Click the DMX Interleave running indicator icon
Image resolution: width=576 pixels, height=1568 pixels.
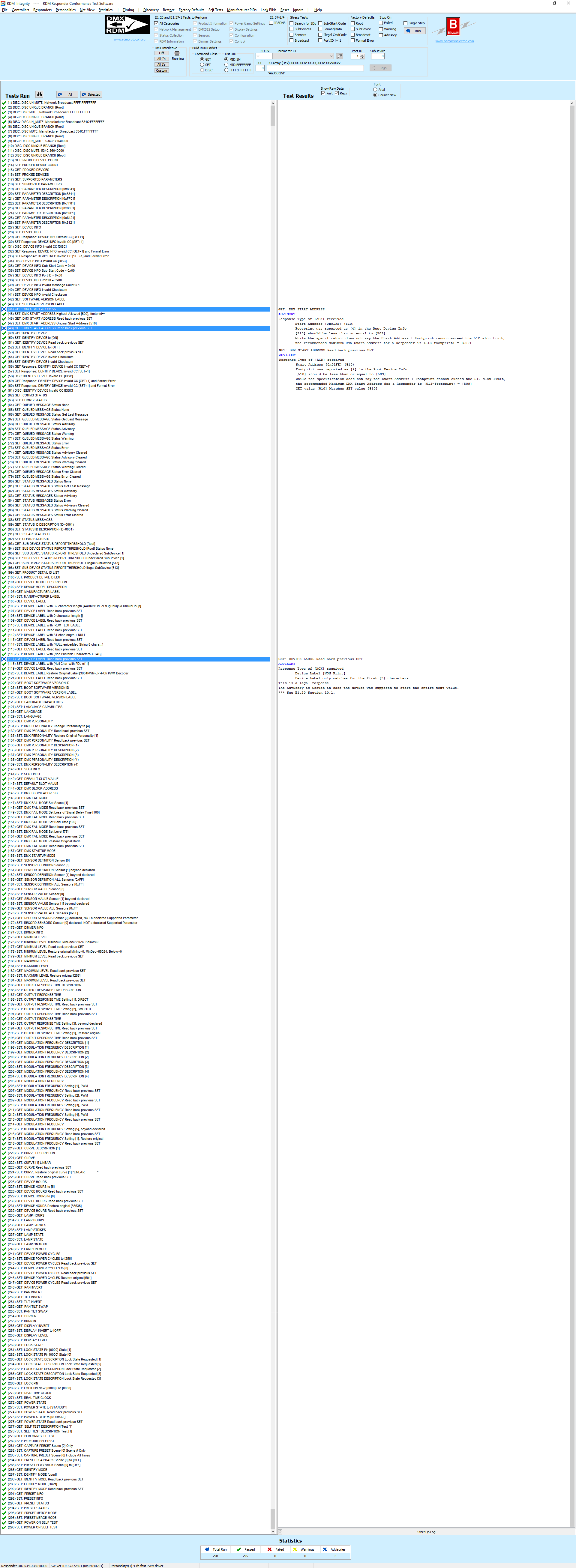tap(177, 53)
